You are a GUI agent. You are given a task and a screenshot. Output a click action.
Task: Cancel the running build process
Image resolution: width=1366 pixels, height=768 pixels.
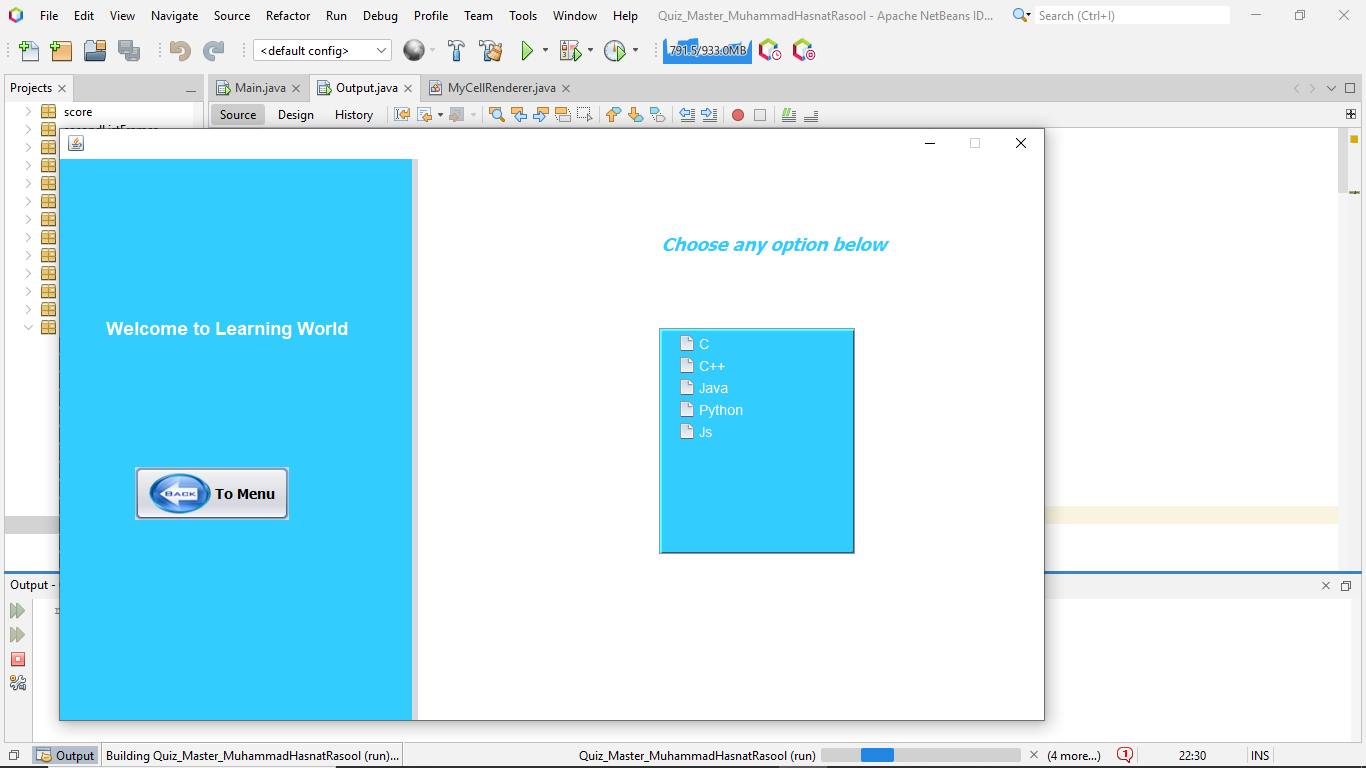(1034, 755)
